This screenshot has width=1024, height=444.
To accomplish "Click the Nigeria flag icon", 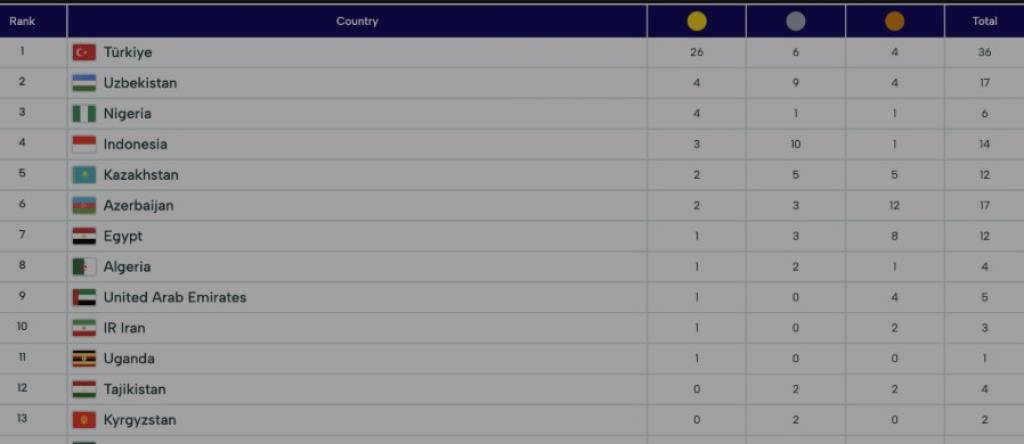I will (x=84, y=114).
